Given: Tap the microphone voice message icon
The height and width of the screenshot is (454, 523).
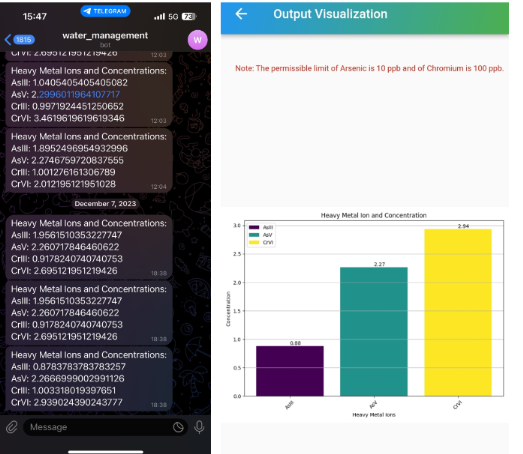Looking at the screenshot, I should [199, 427].
